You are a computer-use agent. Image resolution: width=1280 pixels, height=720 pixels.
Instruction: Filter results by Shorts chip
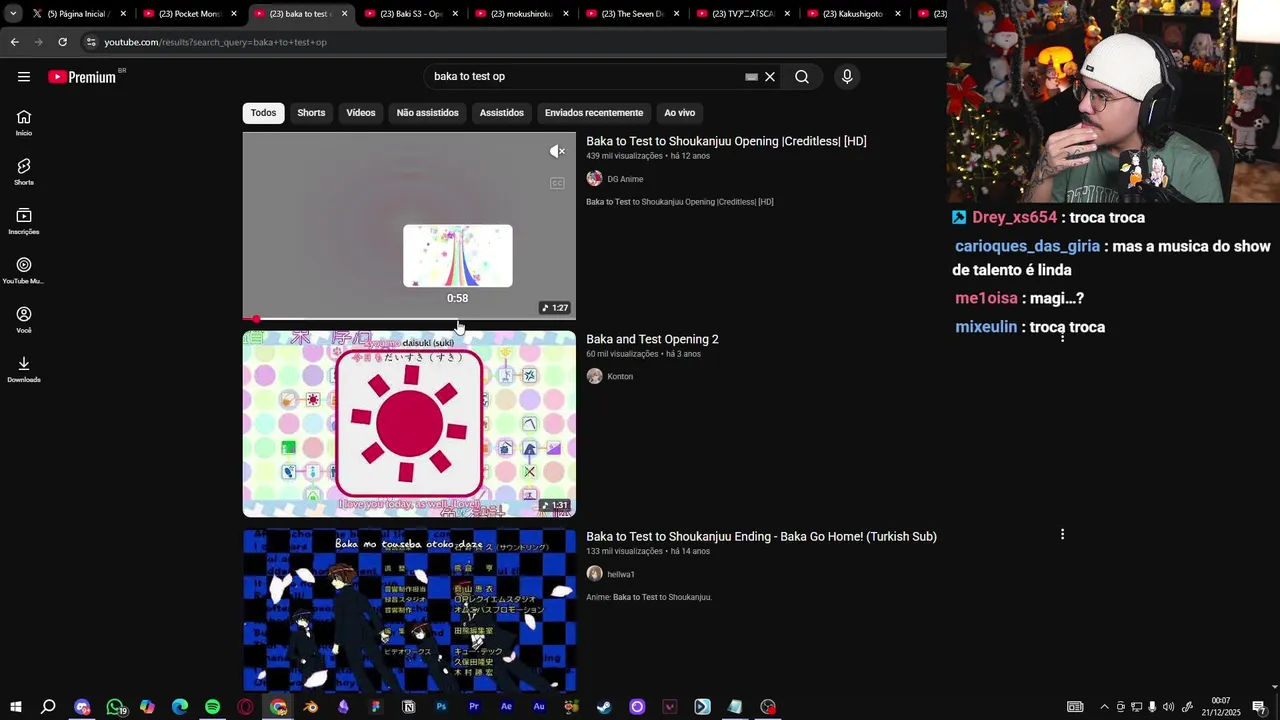coord(311,113)
